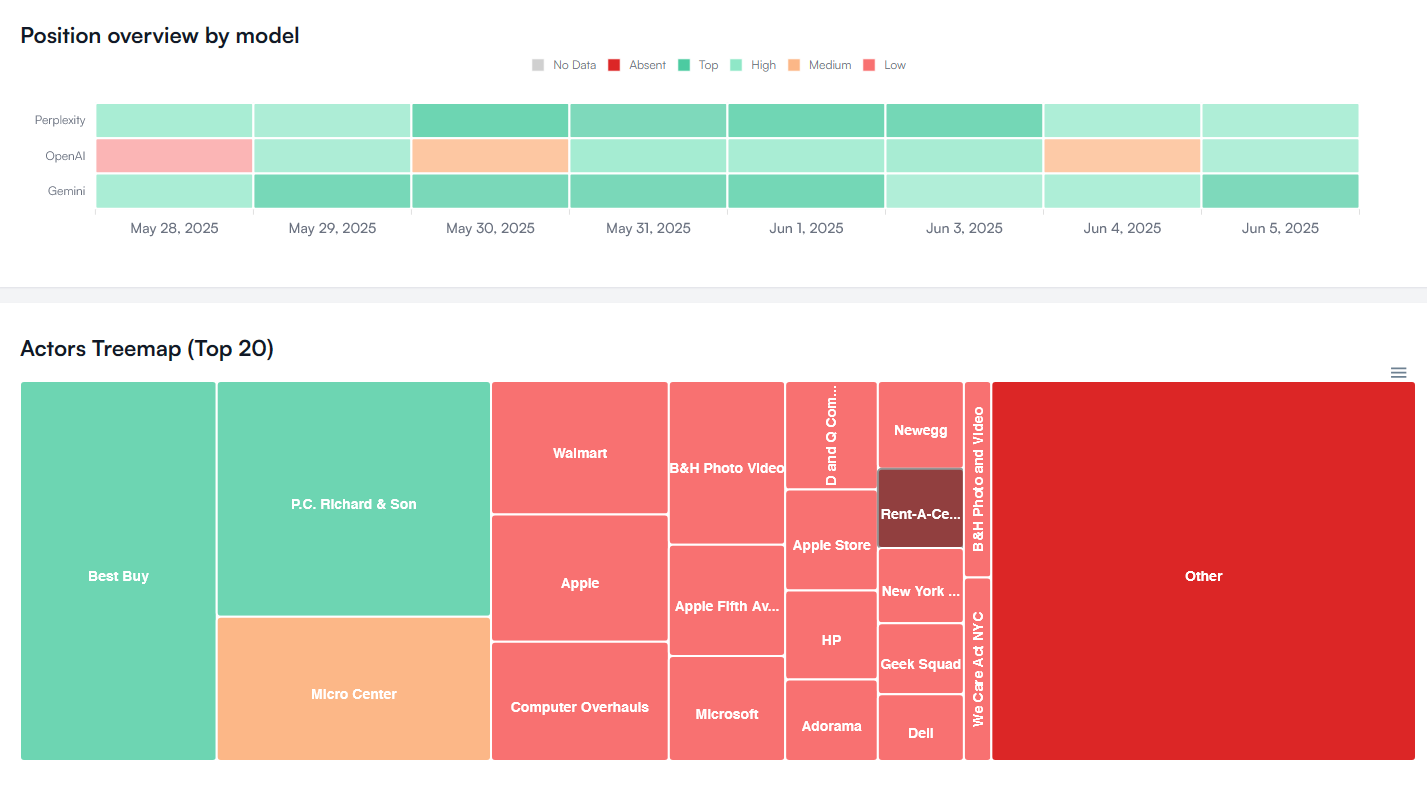Select the Gemini cell for Jun 5, 2025
Image resolution: width=1427 pixels, height=785 pixels.
point(1280,191)
